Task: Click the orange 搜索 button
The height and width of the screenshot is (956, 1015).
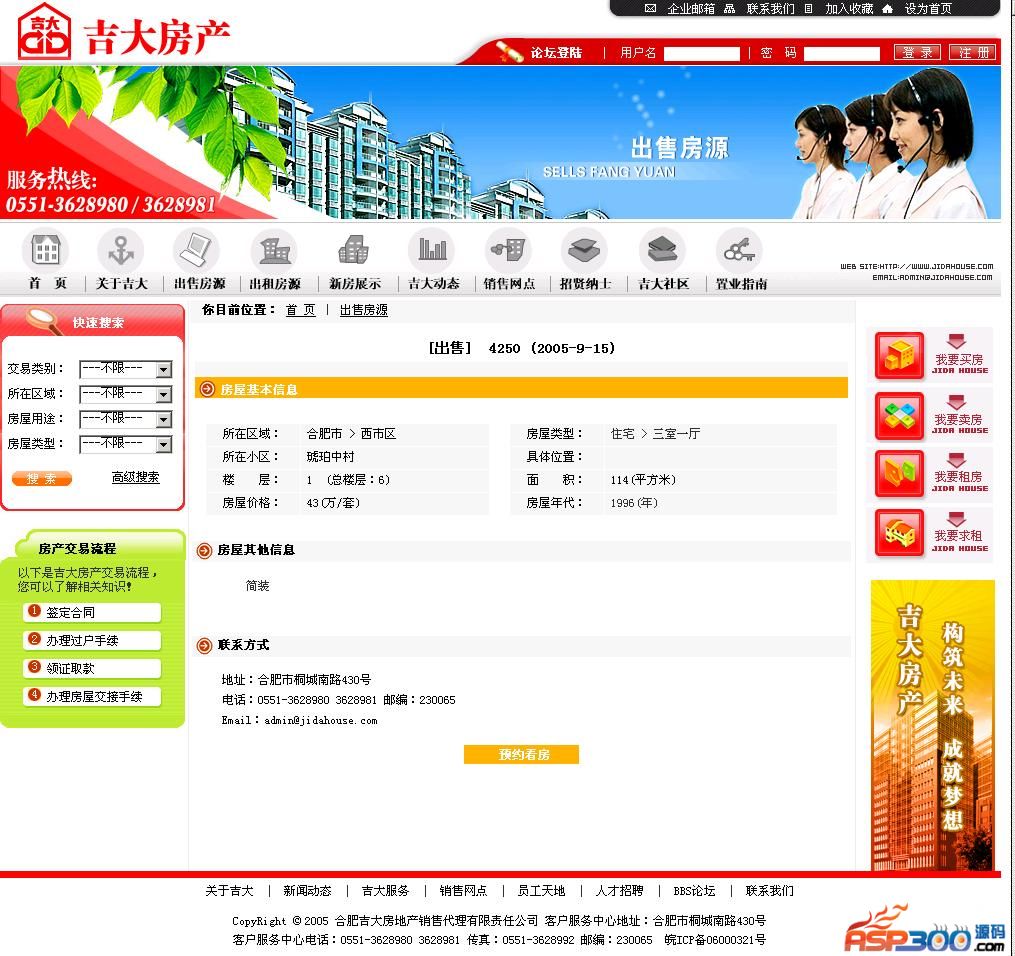Action: pos(41,478)
